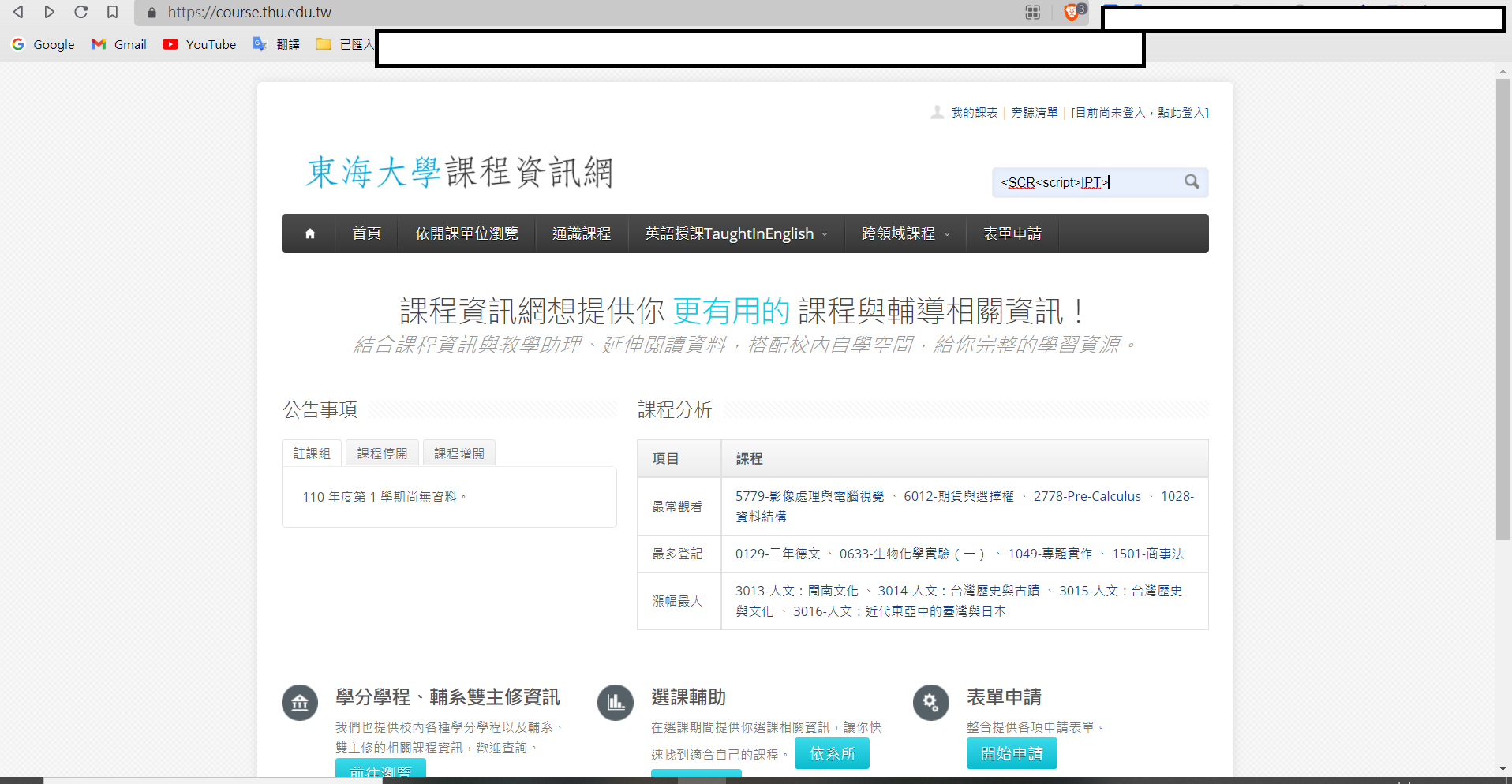Open course 1049-專題實作
Viewport: 1512px width, 784px height.
tap(1050, 554)
